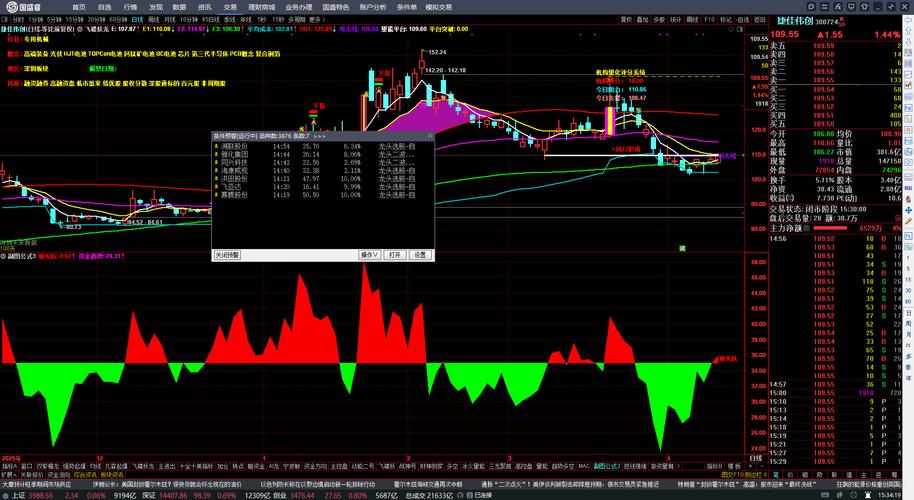The image size is (914, 500).
Task: Open F10 company info
Action: 709,19
